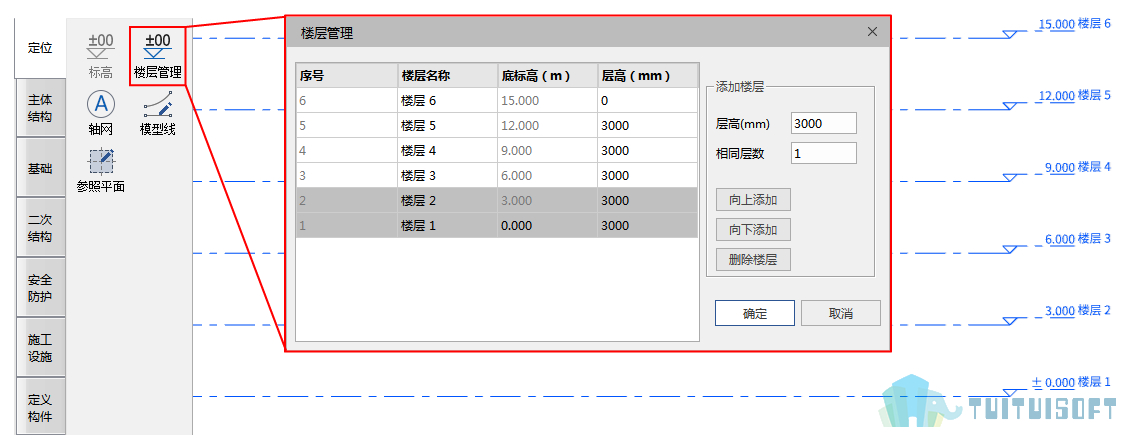Click the 3000 height cell of 楼层 1
This screenshot has width=1123, height=445.
[x=647, y=226]
